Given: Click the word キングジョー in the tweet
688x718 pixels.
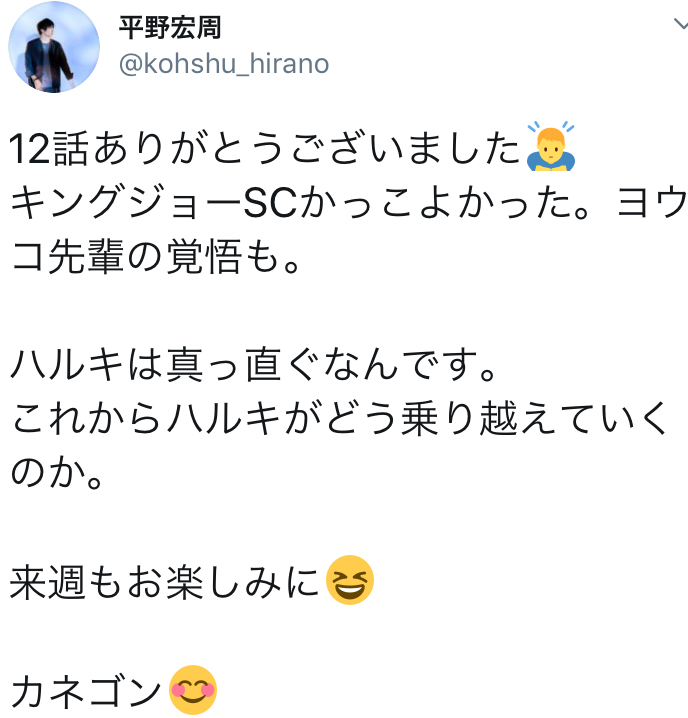Looking at the screenshot, I should (x=126, y=202).
